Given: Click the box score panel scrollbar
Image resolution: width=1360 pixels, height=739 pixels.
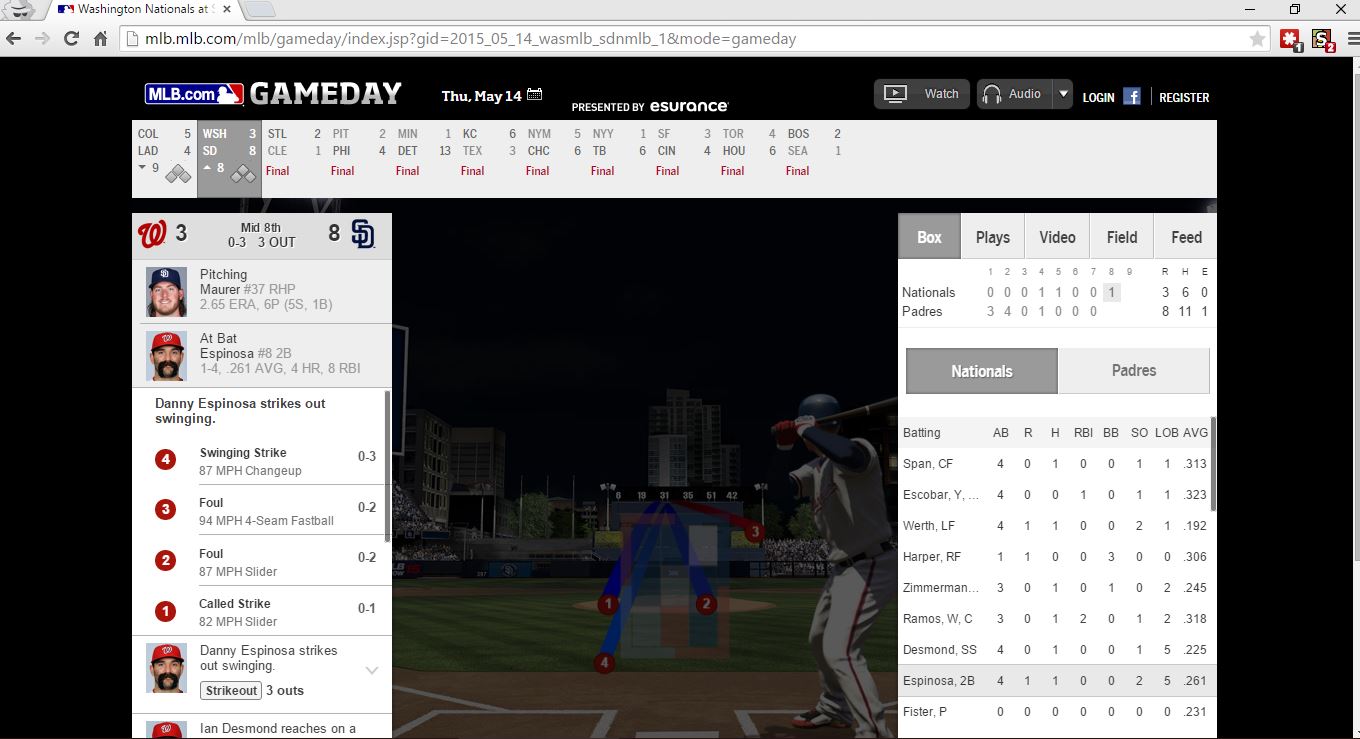Looking at the screenshot, I should click(x=1213, y=464).
